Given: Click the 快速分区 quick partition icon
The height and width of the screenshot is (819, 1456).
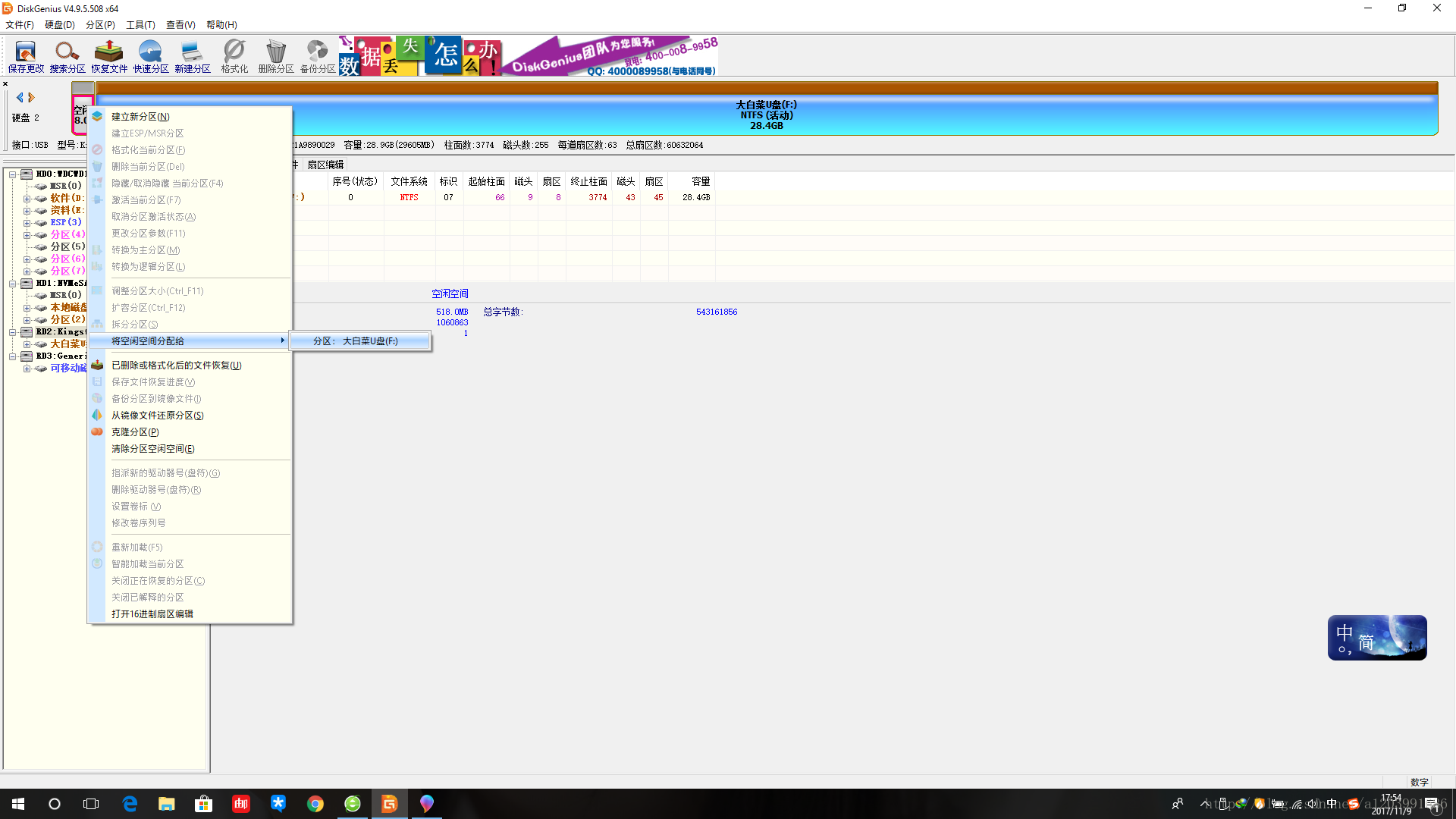Looking at the screenshot, I should coord(151,56).
